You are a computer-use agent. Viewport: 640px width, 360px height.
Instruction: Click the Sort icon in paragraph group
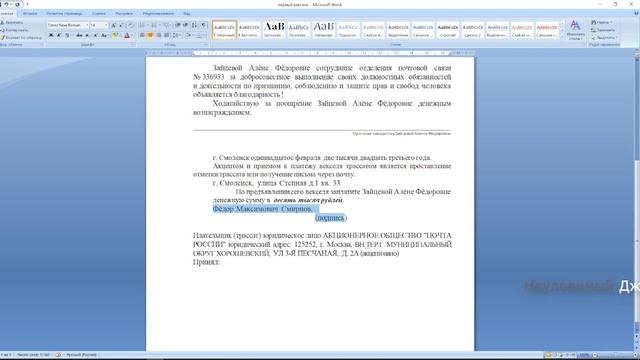[195, 25]
